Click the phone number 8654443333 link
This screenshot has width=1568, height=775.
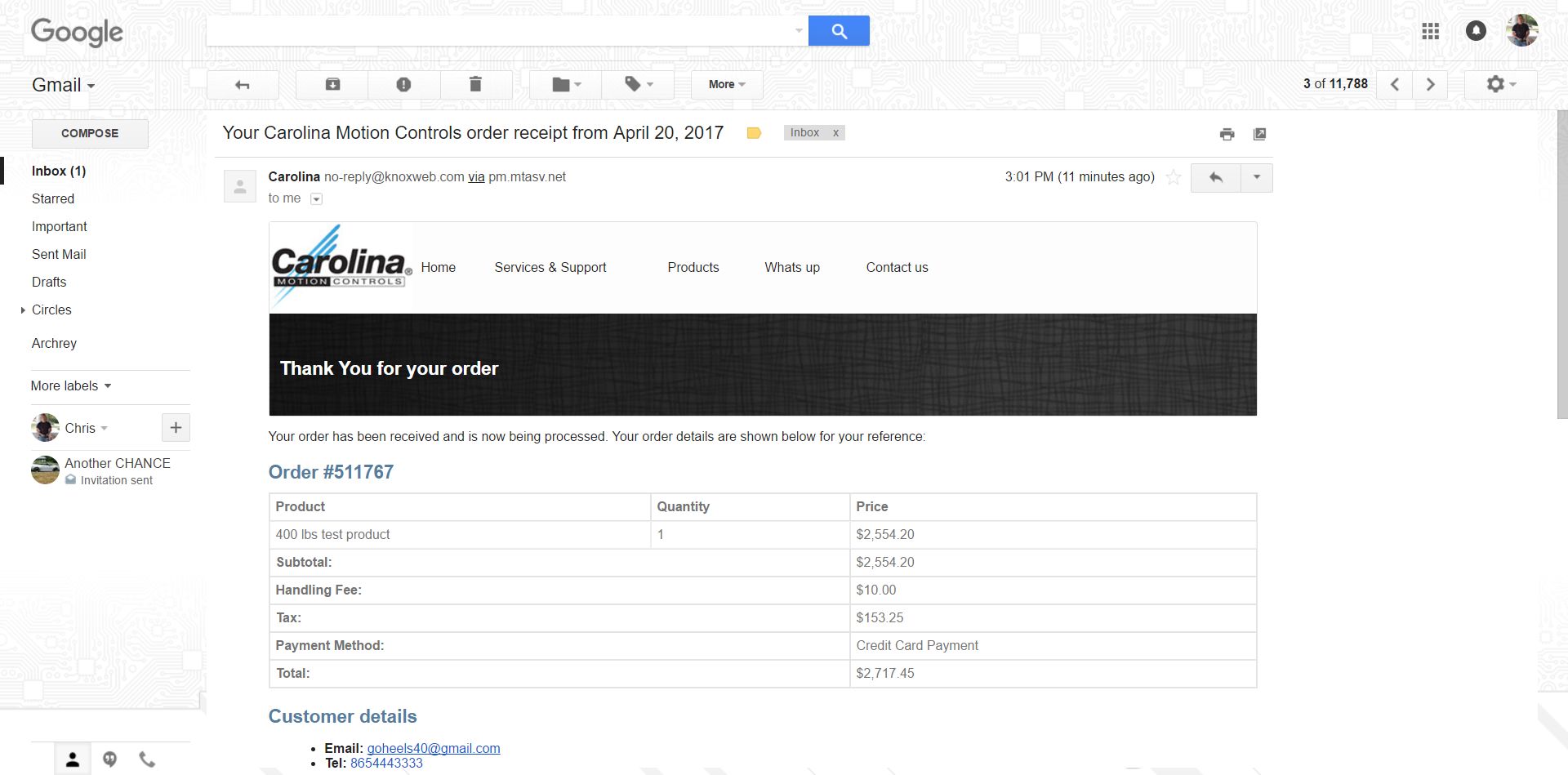386,763
